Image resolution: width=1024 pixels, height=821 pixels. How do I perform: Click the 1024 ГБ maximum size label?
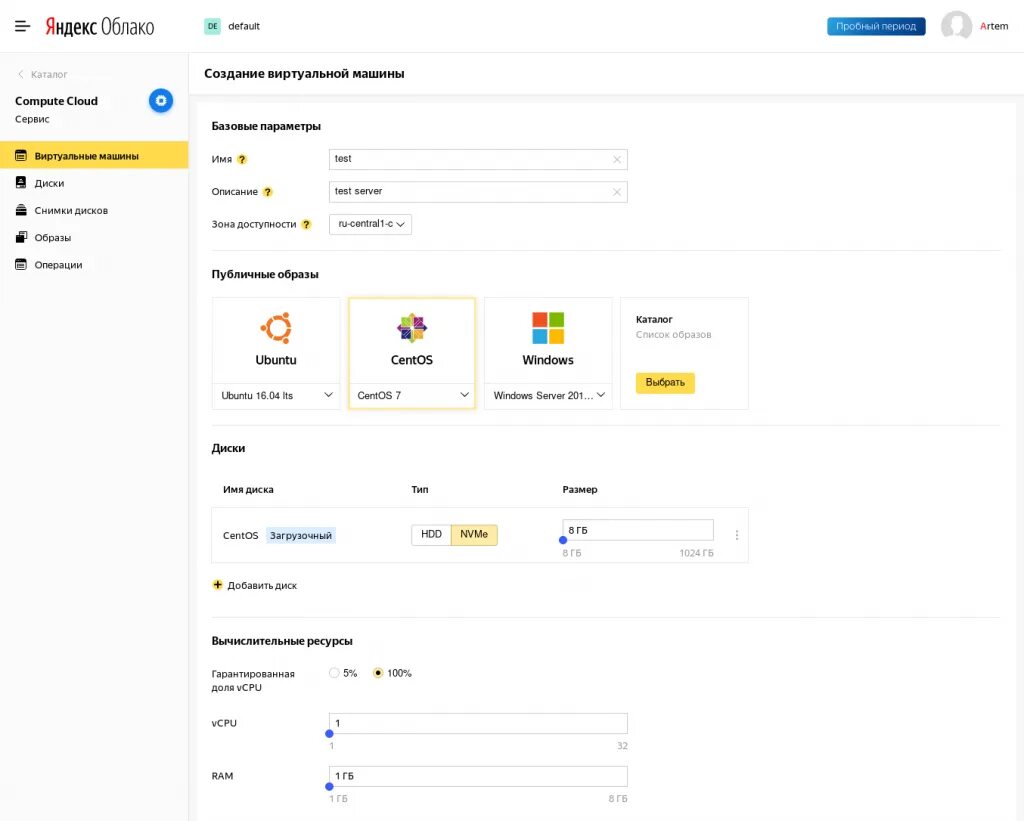point(696,553)
